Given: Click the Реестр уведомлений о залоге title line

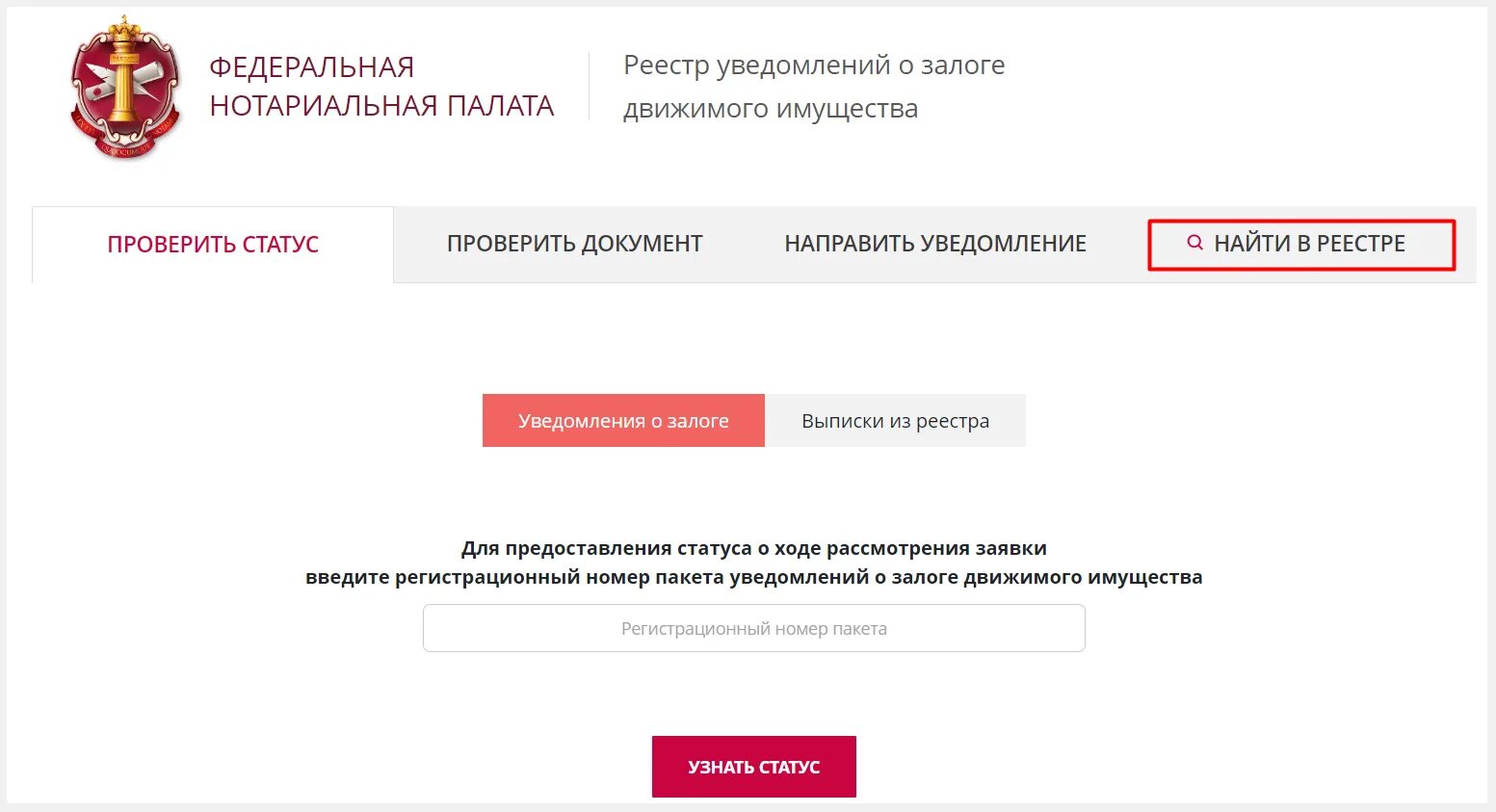Looking at the screenshot, I should [x=814, y=65].
